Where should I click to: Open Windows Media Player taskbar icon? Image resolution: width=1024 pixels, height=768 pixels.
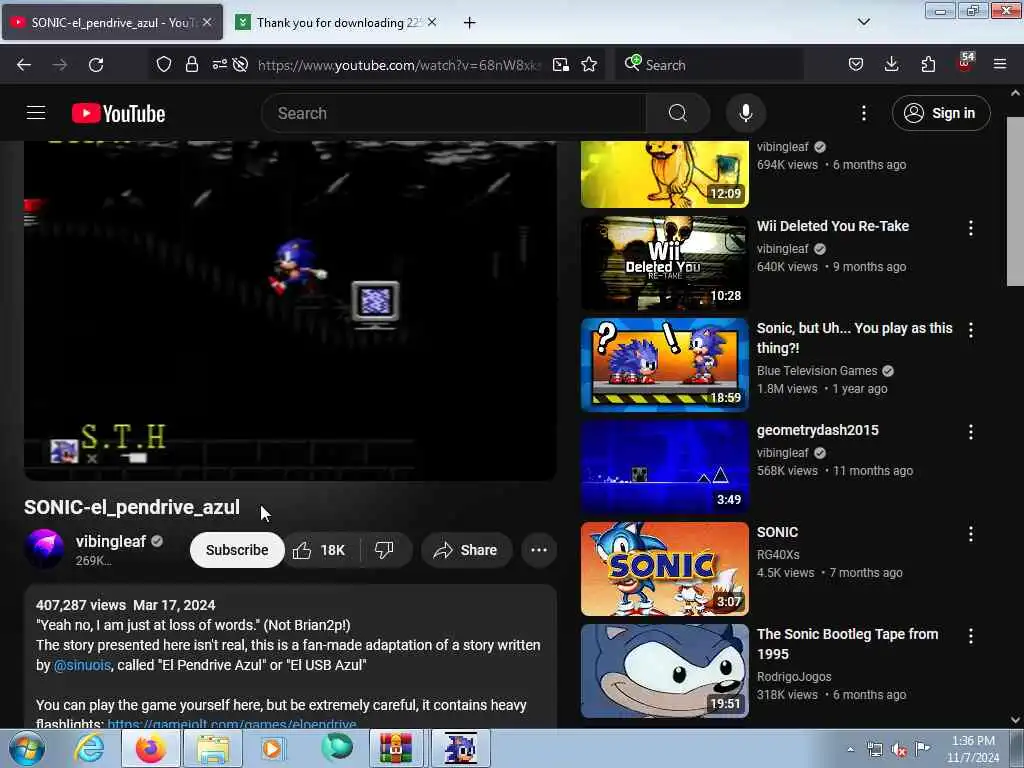(272, 748)
